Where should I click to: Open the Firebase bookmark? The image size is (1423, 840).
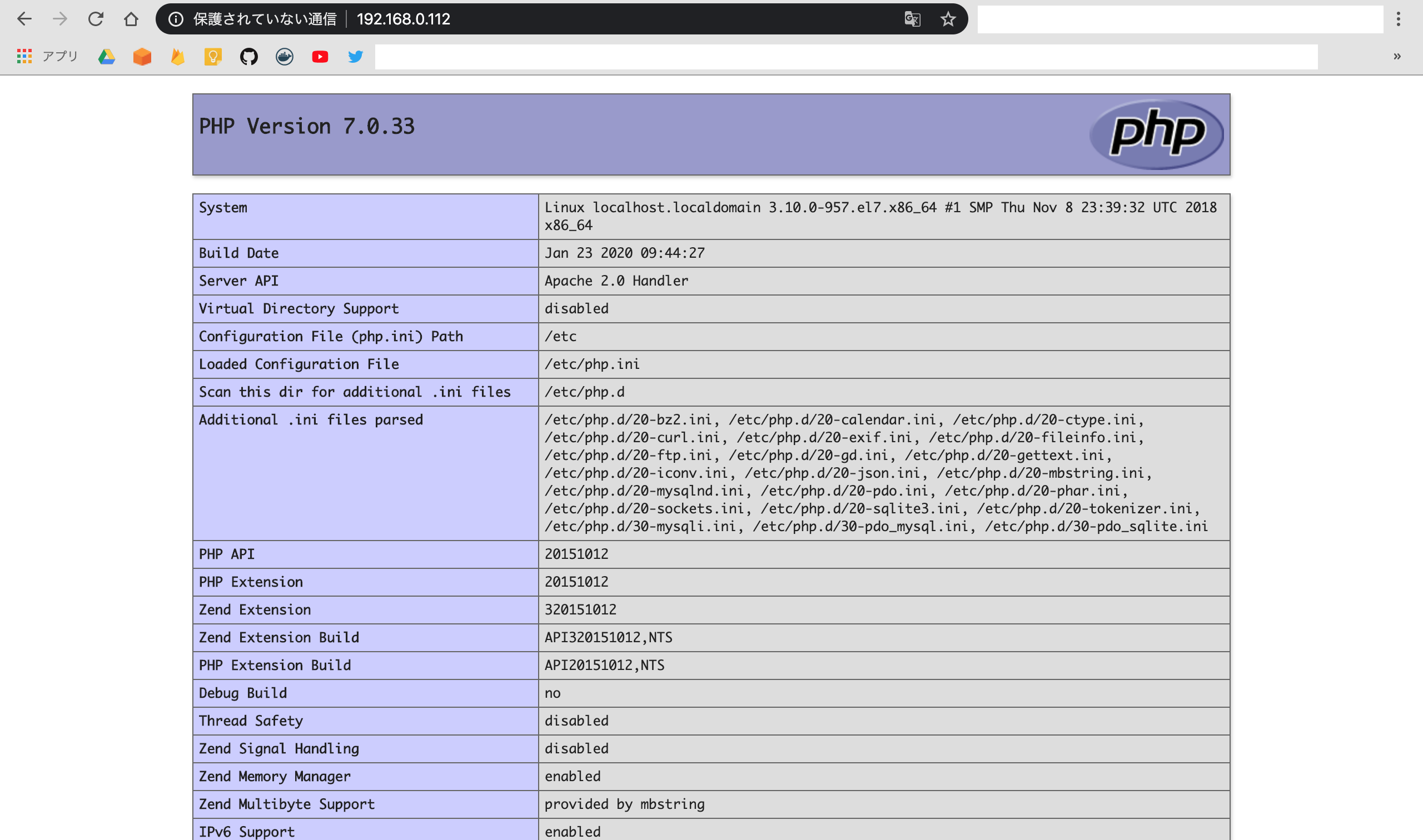point(178,57)
